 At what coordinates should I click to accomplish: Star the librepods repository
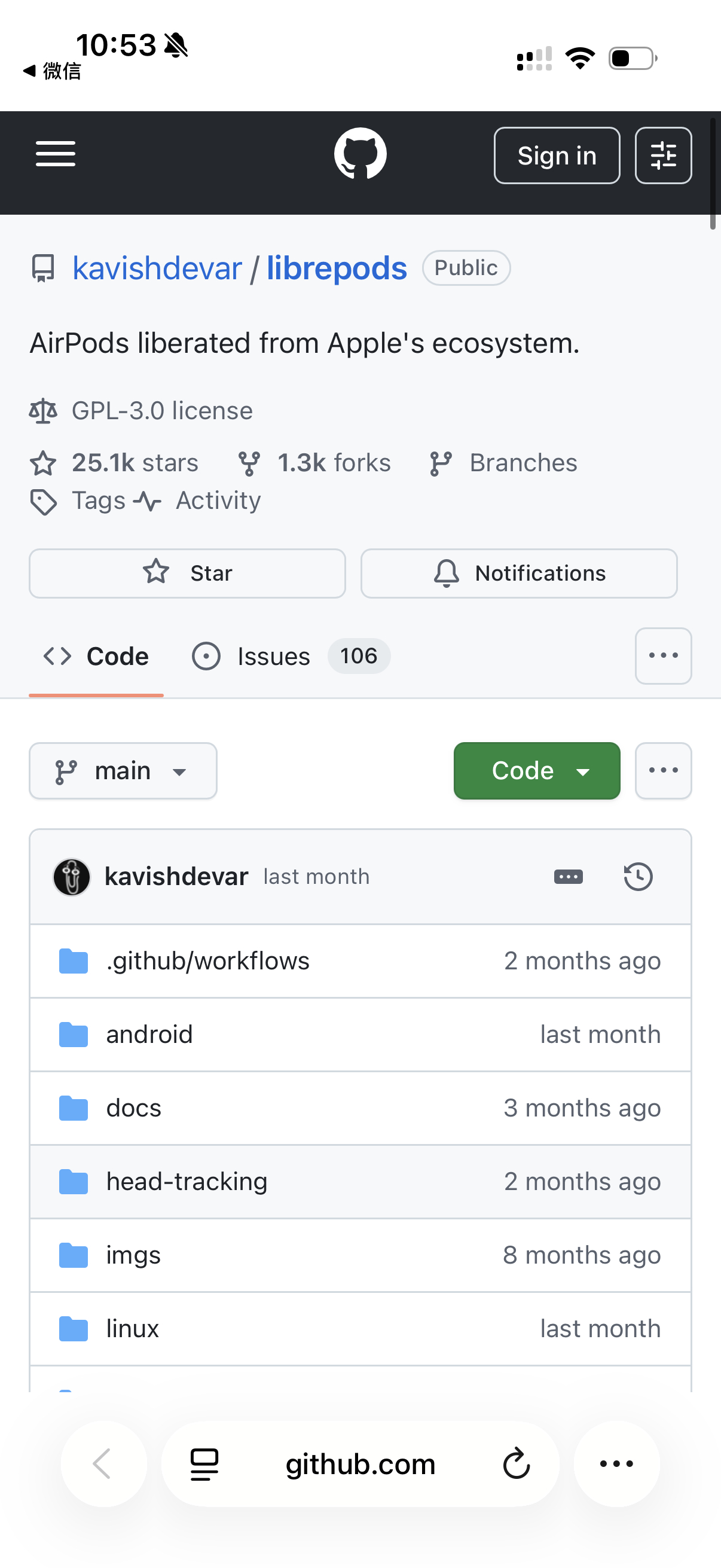coord(187,573)
